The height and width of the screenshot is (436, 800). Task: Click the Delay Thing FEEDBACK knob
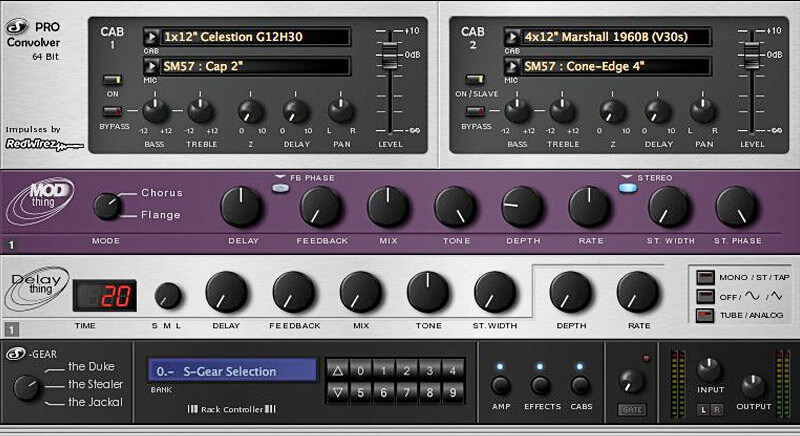coord(293,292)
